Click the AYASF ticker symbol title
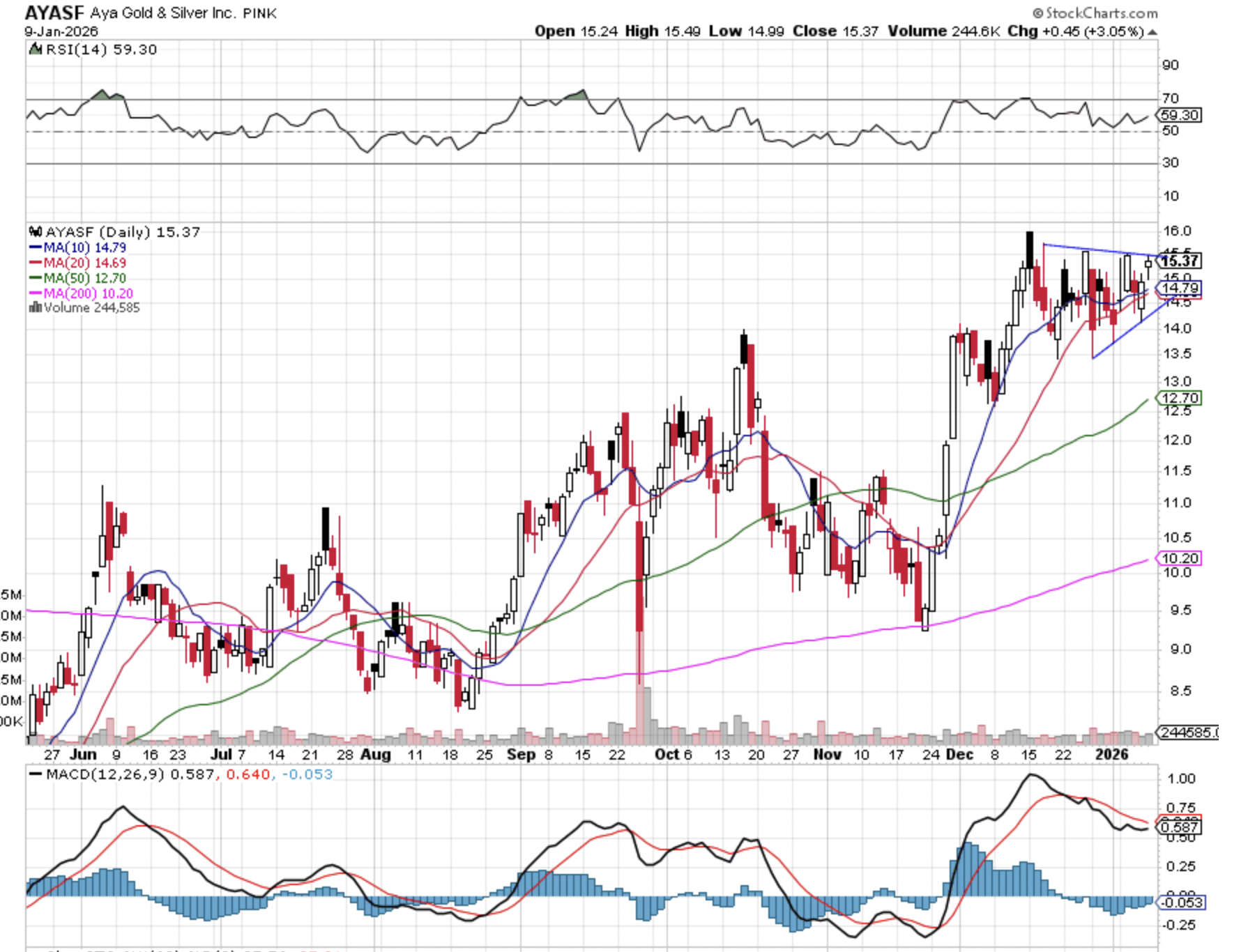This screenshot has height=952, width=1248. [x=54, y=13]
